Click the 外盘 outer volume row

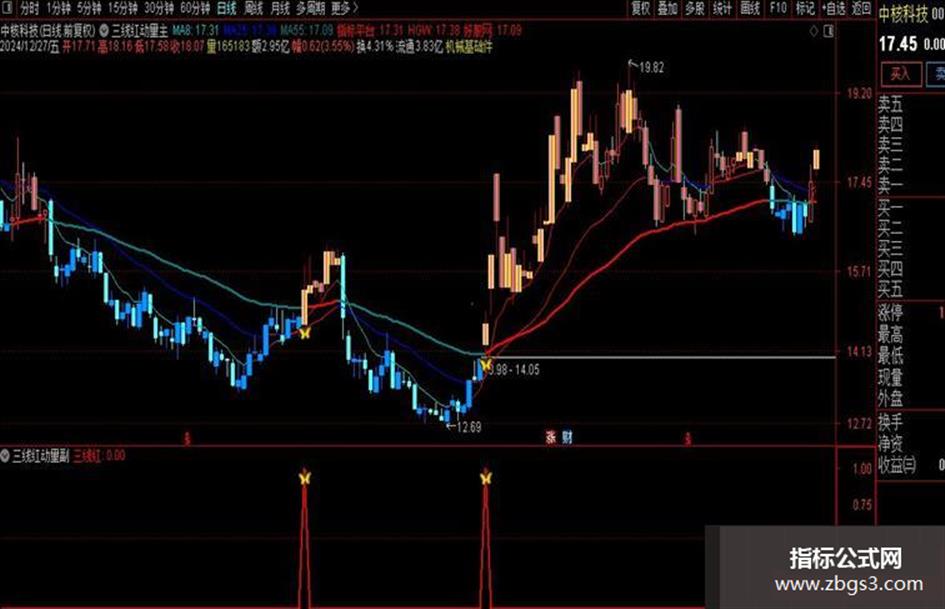coord(911,399)
